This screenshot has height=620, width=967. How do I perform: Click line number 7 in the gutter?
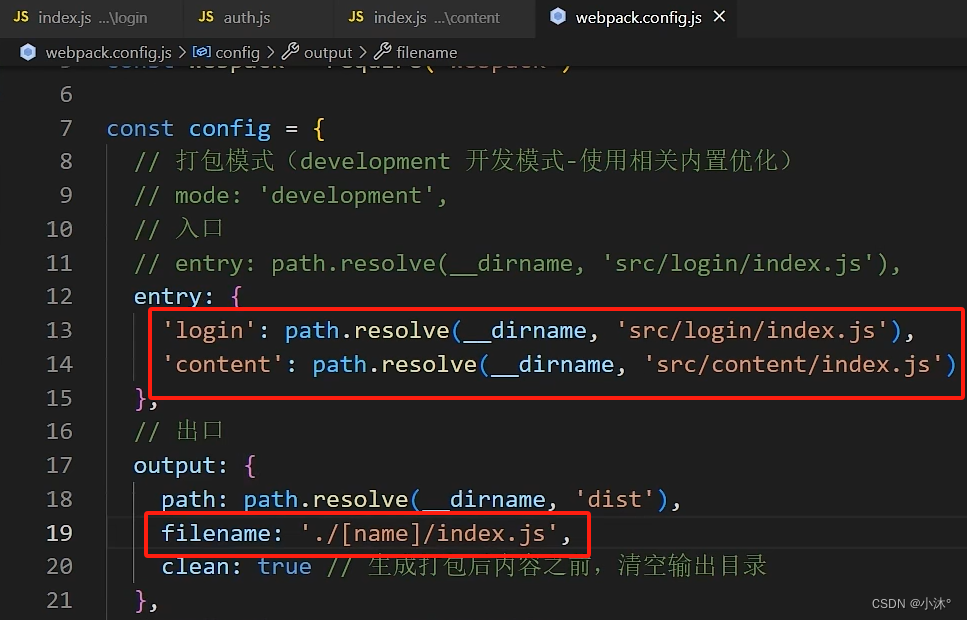(66, 128)
